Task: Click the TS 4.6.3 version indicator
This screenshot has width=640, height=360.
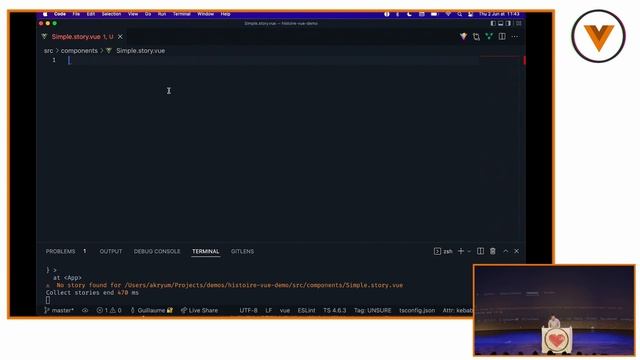Action: (334, 311)
